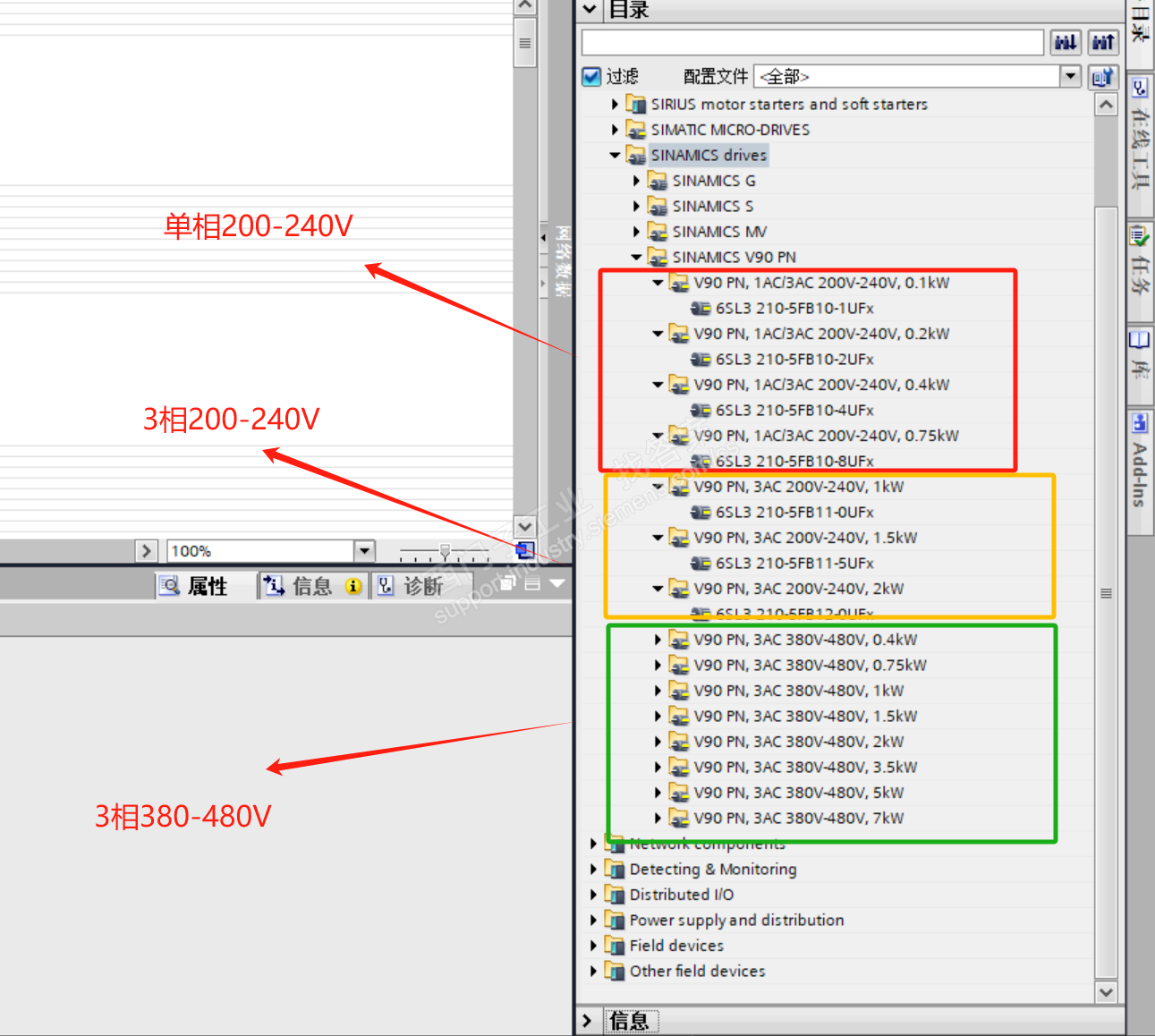The image size is (1155, 1036).
Task: Select V90 PN, 3AC 380V-480V, 0.75kW entry
Action: pos(811,666)
